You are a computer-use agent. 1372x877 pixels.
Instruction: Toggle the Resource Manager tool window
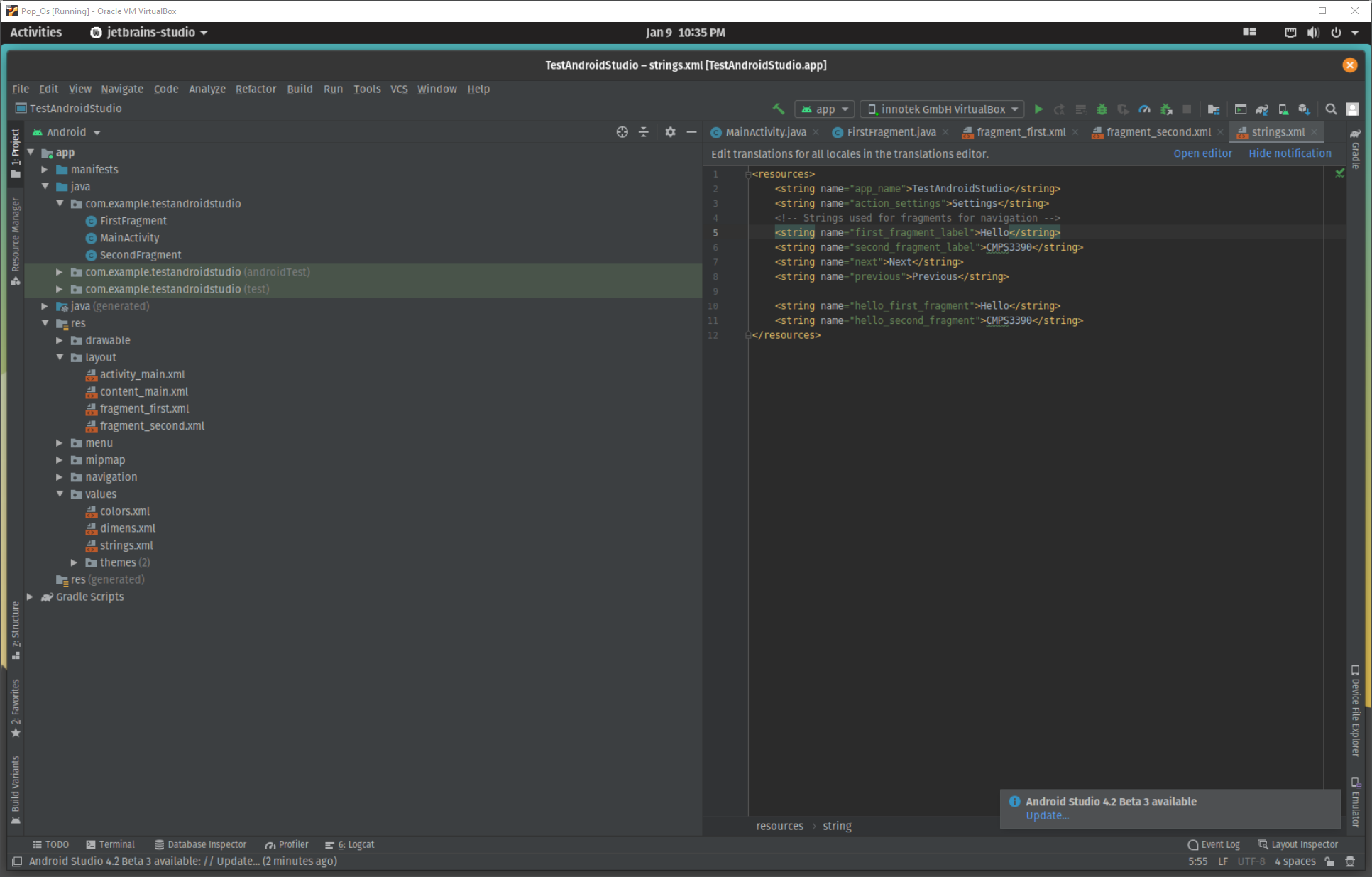[x=16, y=241]
